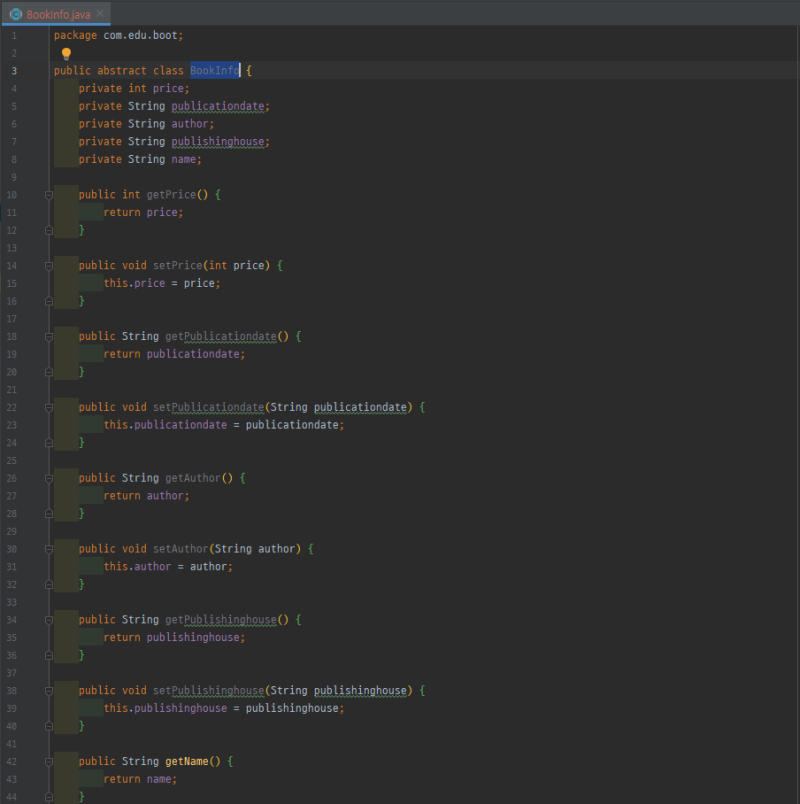800x804 pixels.
Task: Click method name setPublishinghouse on line 38
Action: pyautogui.click(x=208, y=690)
